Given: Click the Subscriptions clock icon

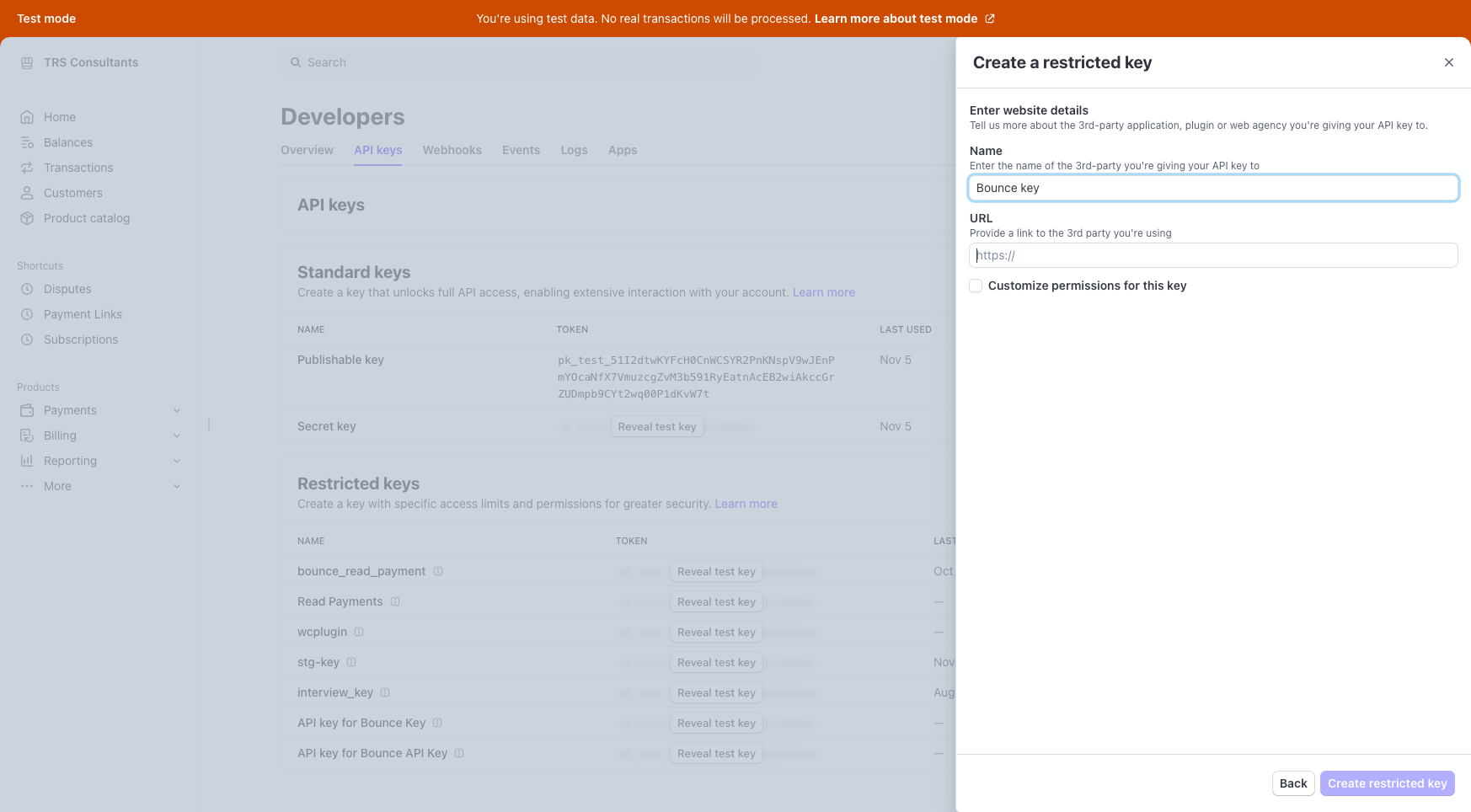Looking at the screenshot, I should click(x=27, y=339).
